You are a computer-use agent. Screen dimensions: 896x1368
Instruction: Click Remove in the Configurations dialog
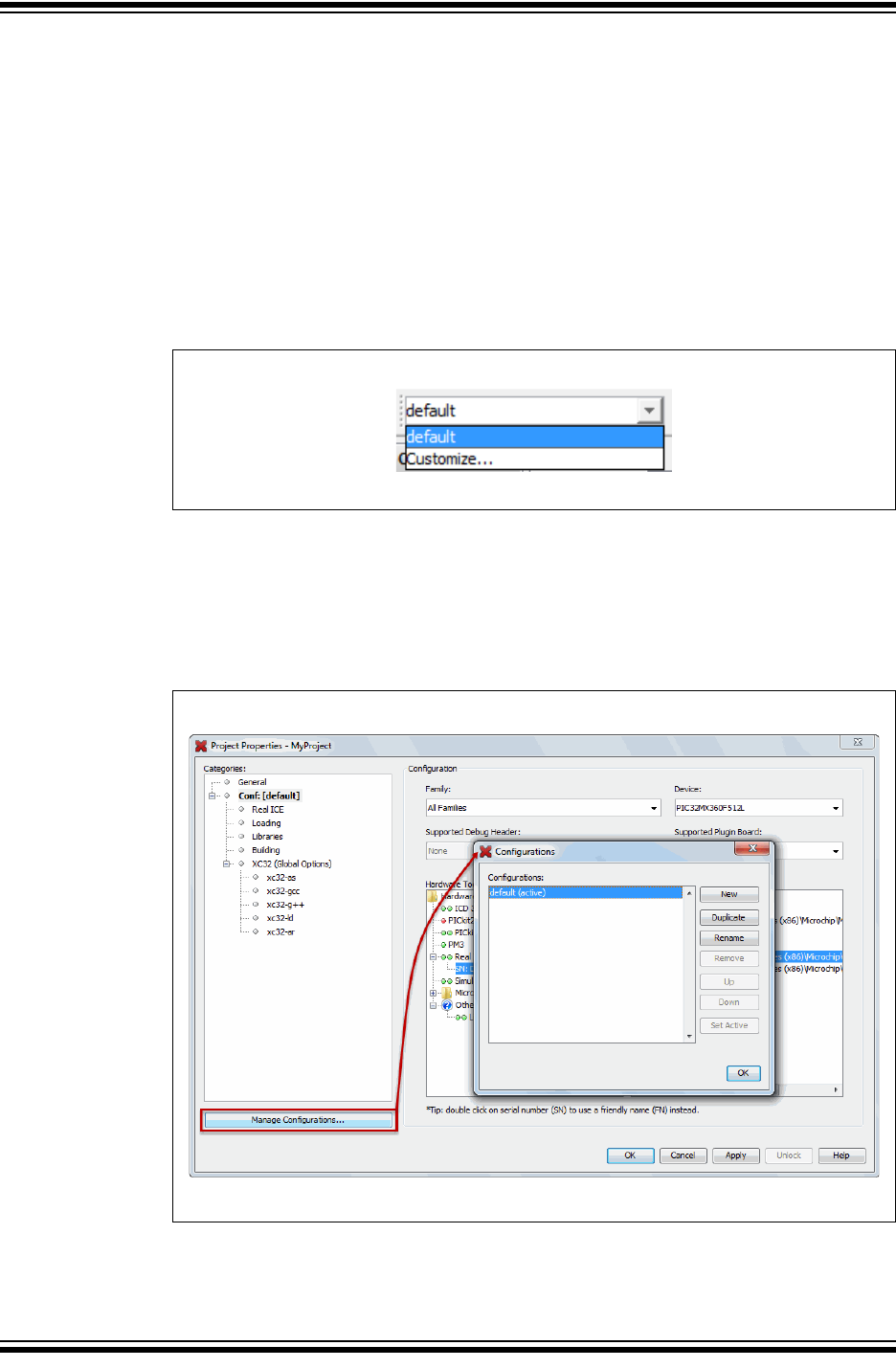pos(728,958)
